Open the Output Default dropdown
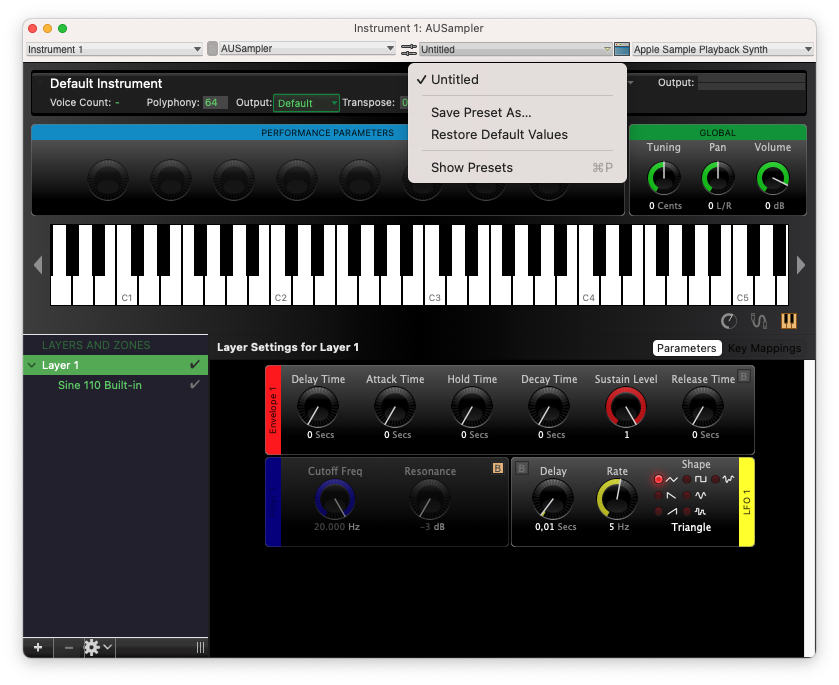The width and height of the screenshot is (839, 685). (x=306, y=103)
